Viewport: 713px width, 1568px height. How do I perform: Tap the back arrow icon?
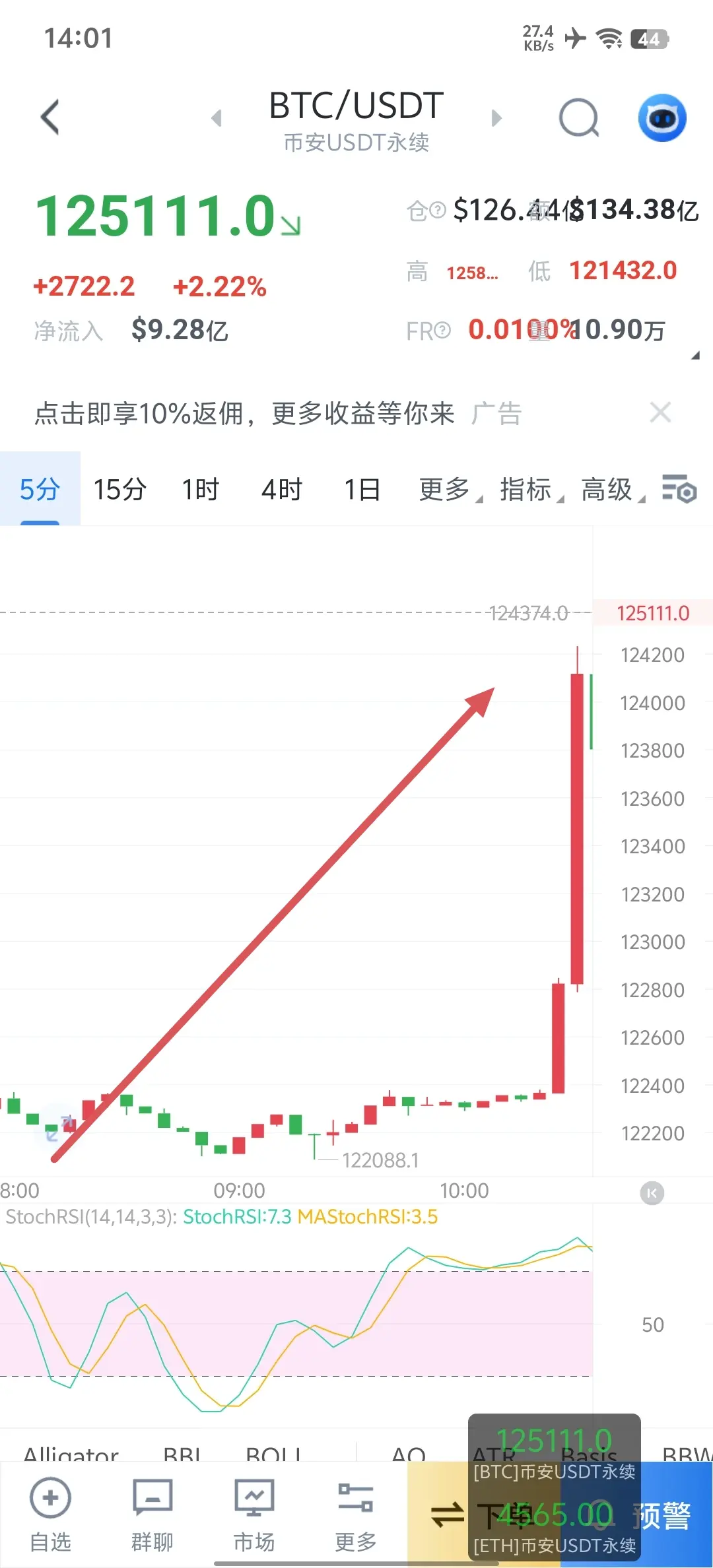(50, 117)
